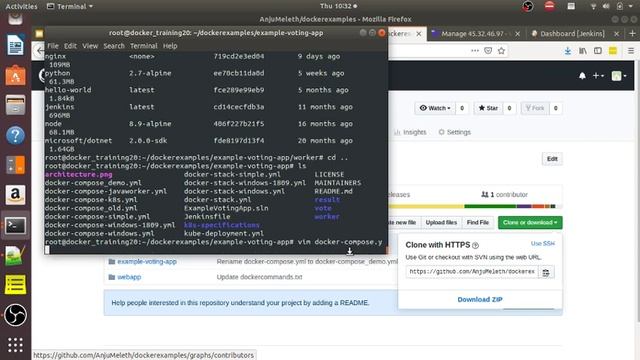The width and height of the screenshot is (640, 360).
Task: Click the stargazers count next to Star
Action: 509,108
